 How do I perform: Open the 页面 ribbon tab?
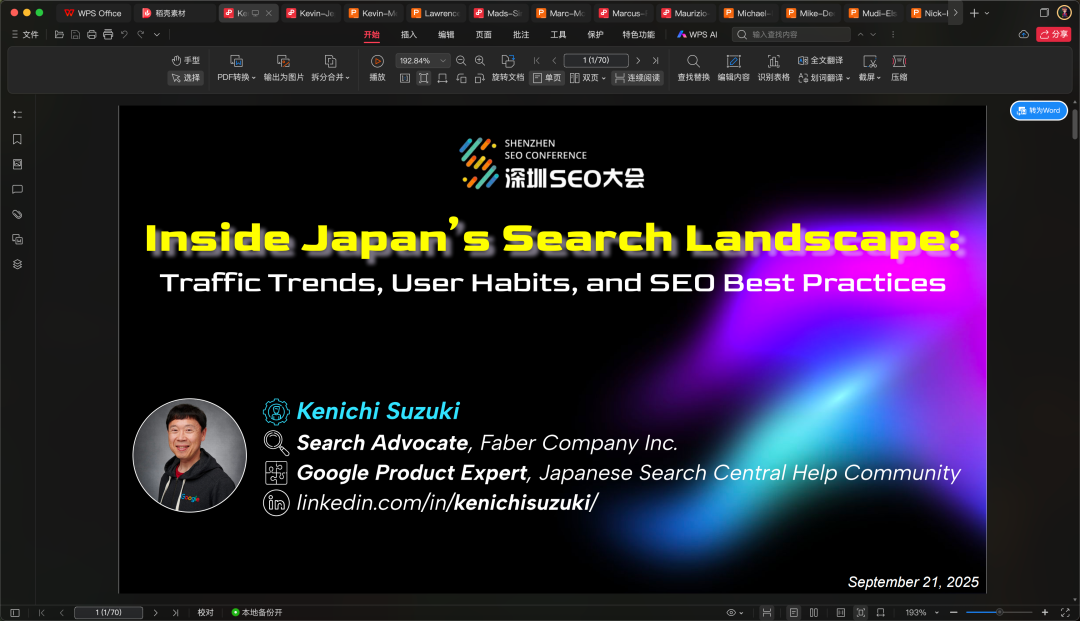click(484, 34)
